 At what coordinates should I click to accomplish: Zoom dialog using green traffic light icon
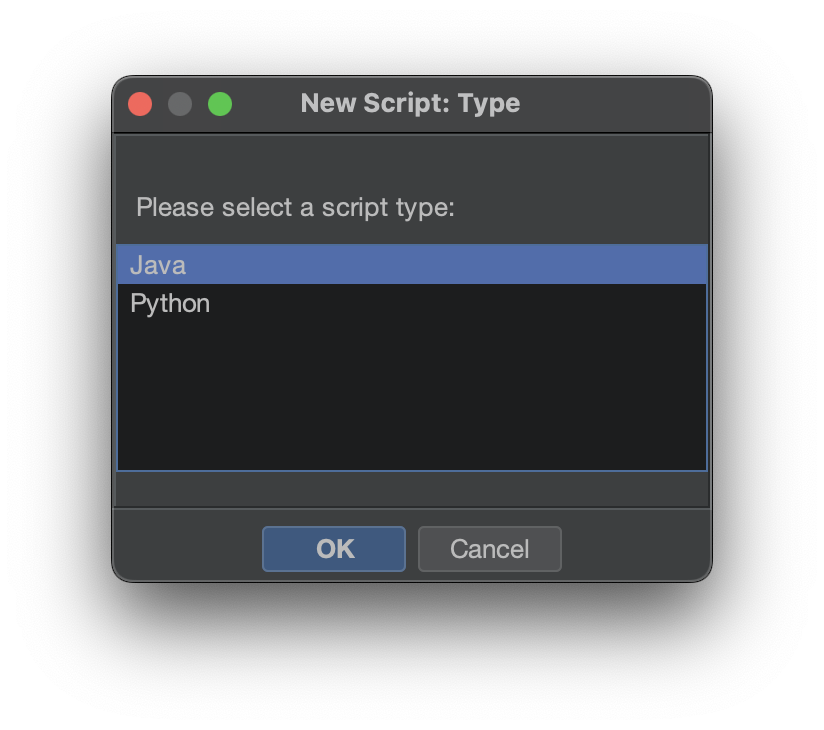[x=220, y=104]
